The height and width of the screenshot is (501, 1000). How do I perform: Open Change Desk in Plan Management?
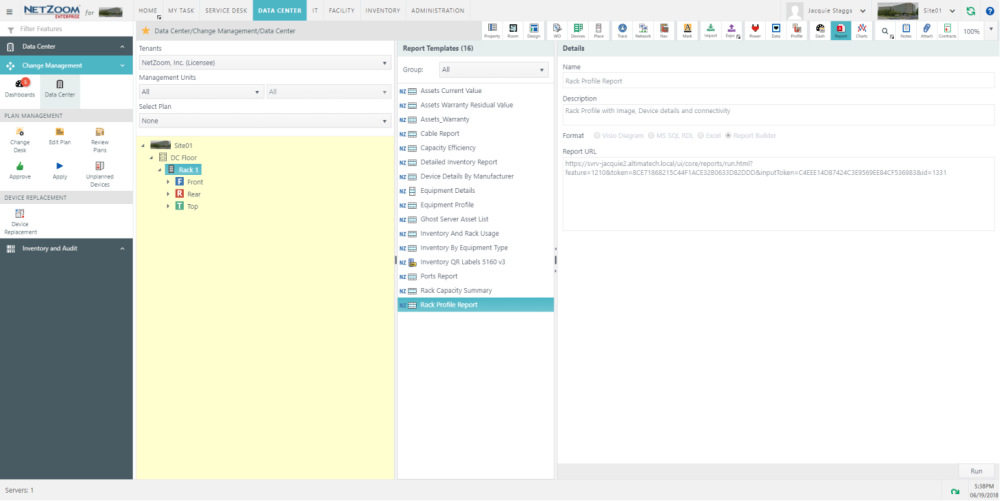pyautogui.click(x=20, y=137)
